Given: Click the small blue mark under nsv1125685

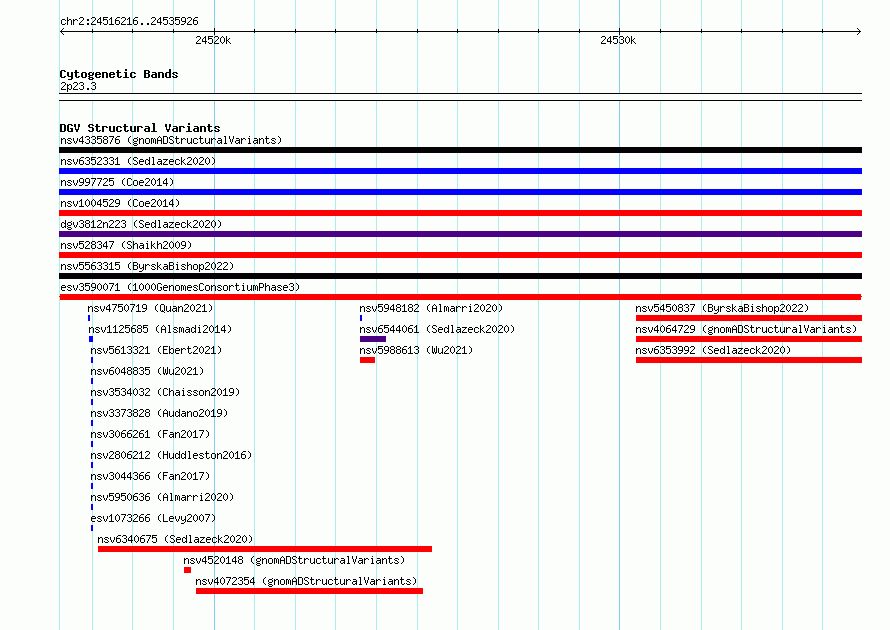Looking at the screenshot, I should point(91,339).
